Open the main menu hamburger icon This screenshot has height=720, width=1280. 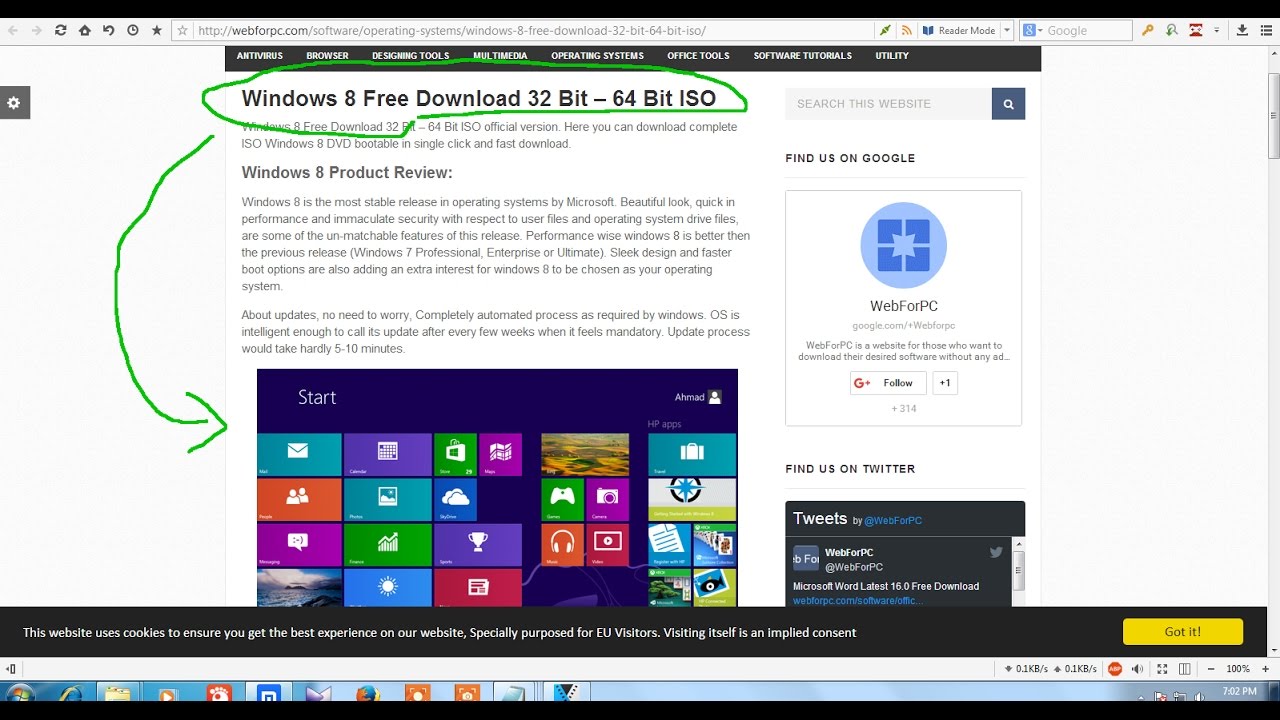point(1266,31)
